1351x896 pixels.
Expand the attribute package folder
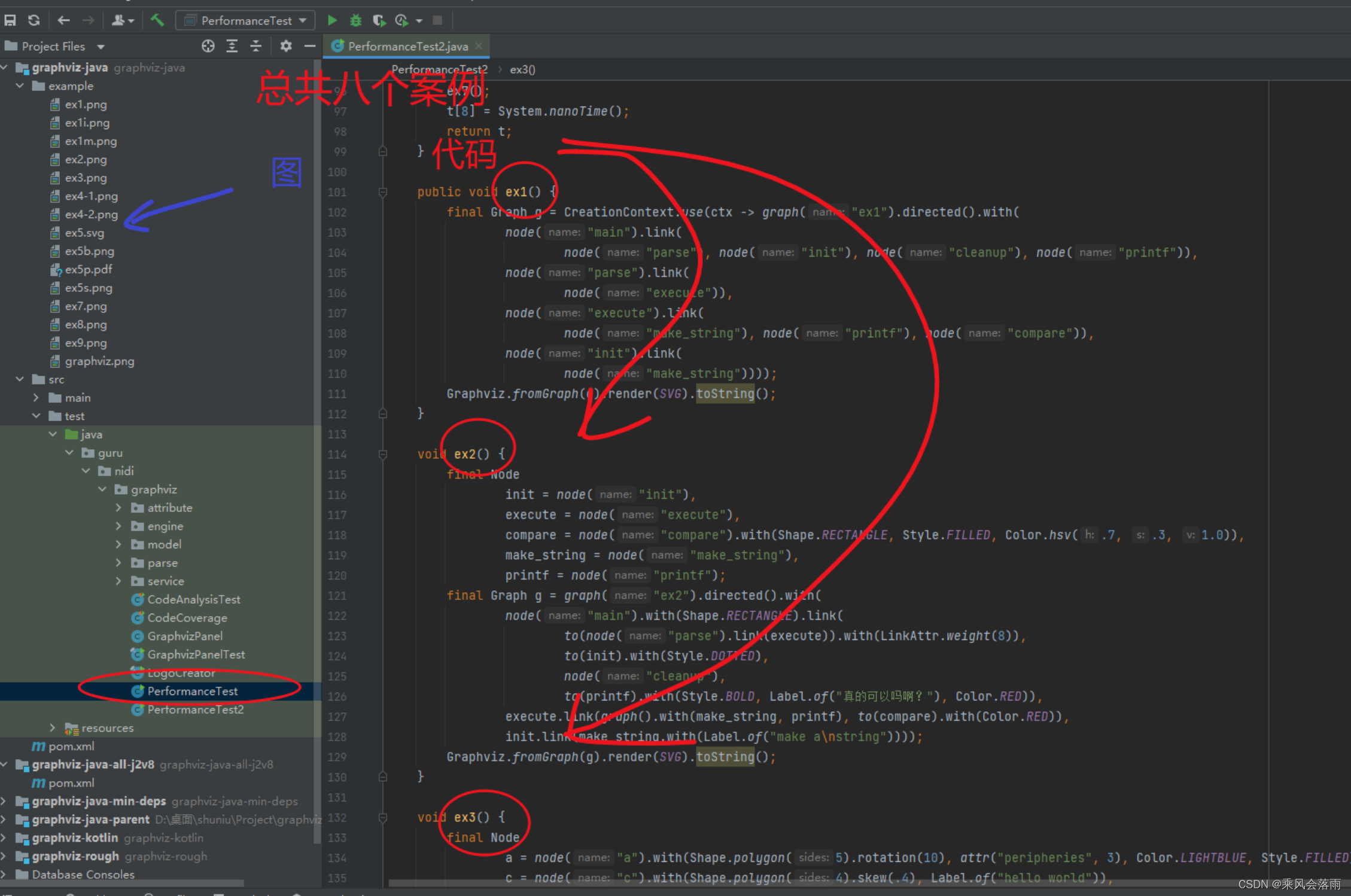[118, 508]
